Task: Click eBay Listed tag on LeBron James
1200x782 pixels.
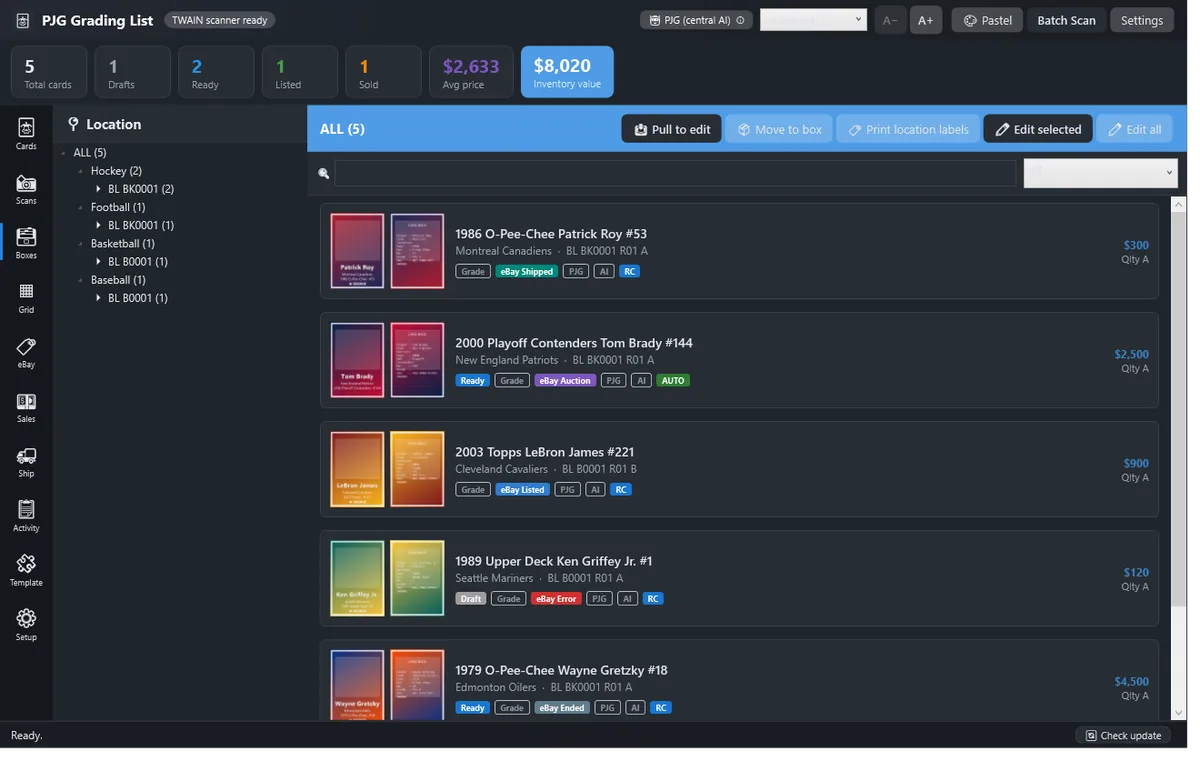Action: 522,489
